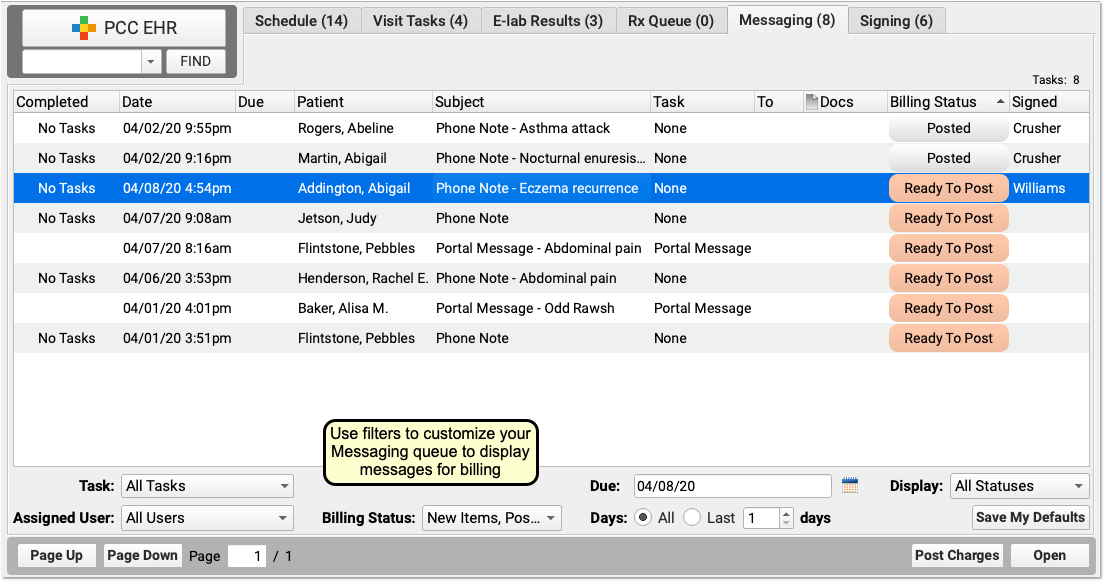Sort by the Signed column header

(x=1049, y=102)
